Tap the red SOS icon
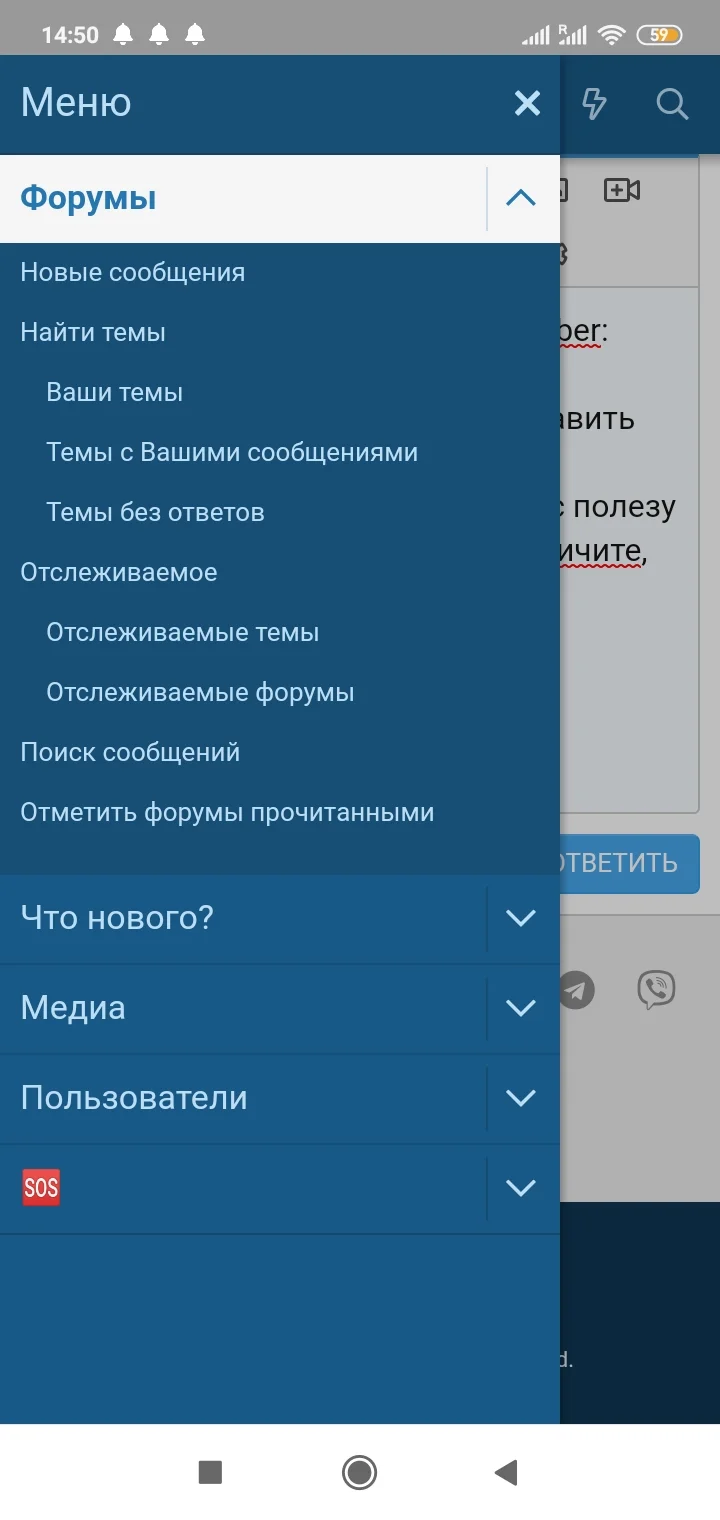The height and width of the screenshot is (1520, 720). [x=39, y=1187]
